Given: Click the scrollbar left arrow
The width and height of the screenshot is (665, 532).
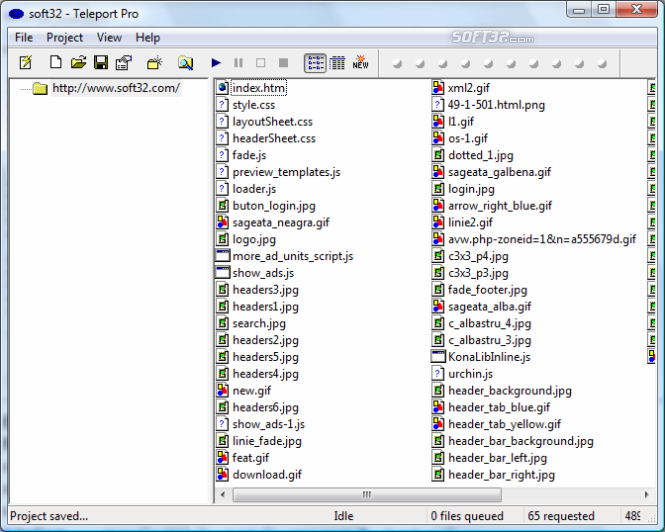Looking at the screenshot, I should [x=223, y=495].
